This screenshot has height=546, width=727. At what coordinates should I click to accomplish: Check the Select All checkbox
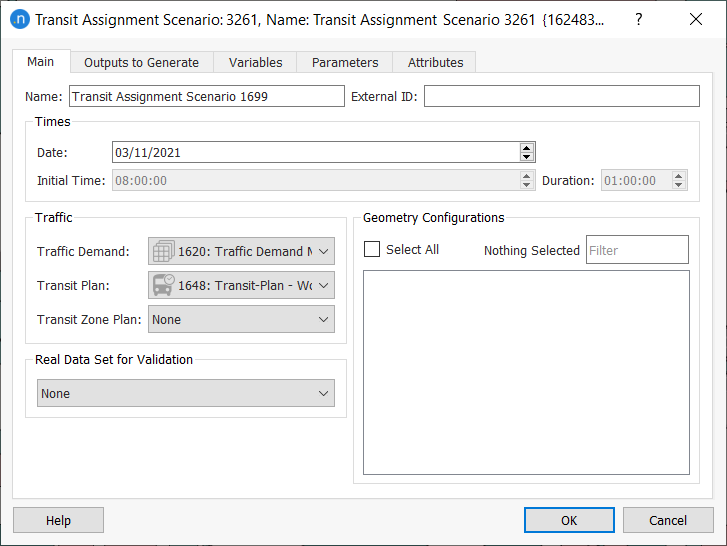point(372,249)
